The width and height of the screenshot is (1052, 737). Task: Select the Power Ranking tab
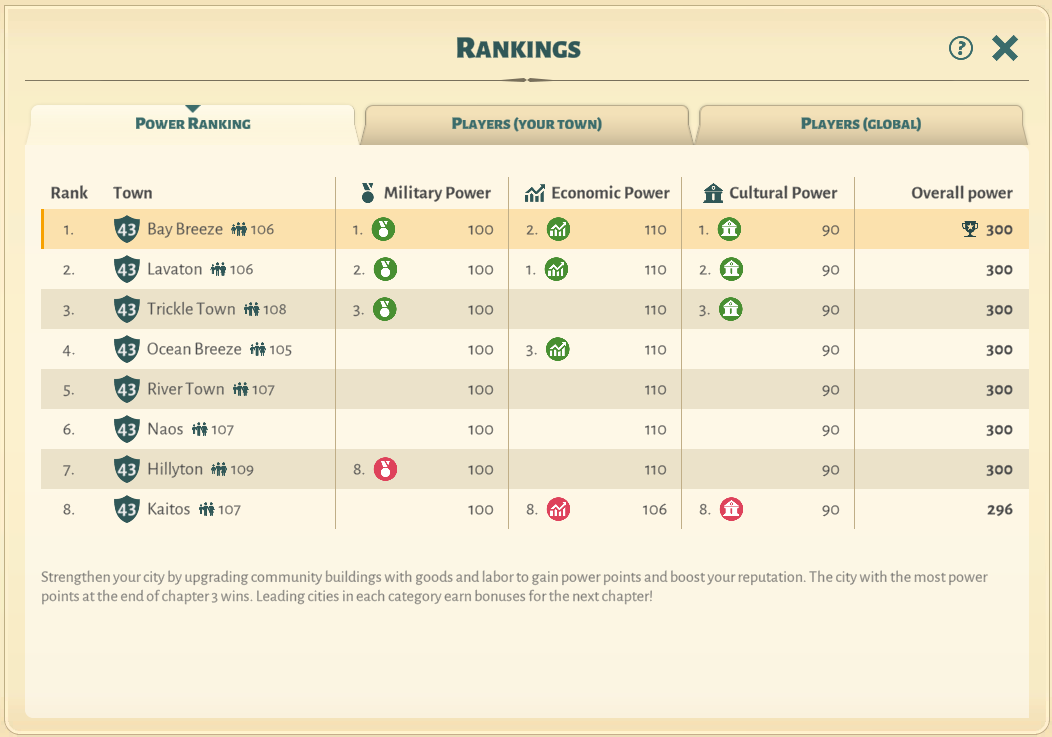click(193, 124)
